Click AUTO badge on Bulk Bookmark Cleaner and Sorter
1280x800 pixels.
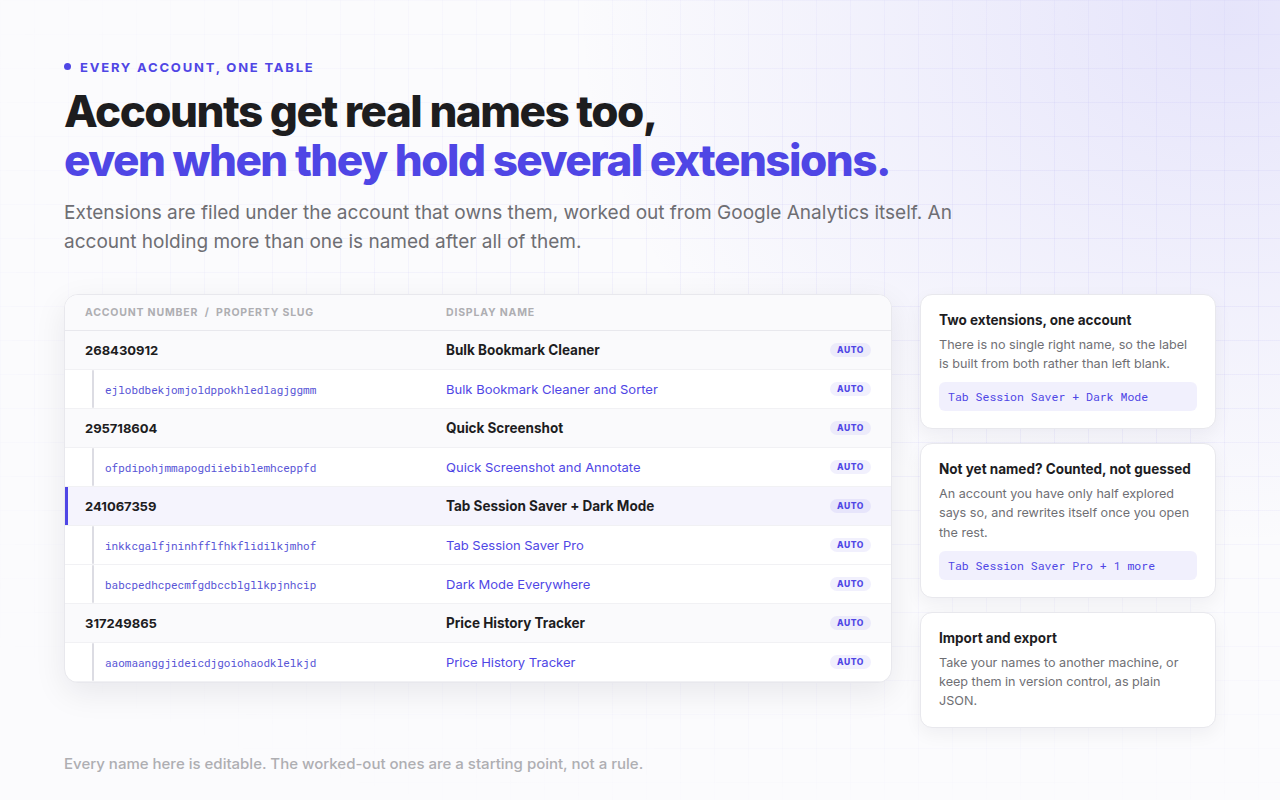coord(850,389)
